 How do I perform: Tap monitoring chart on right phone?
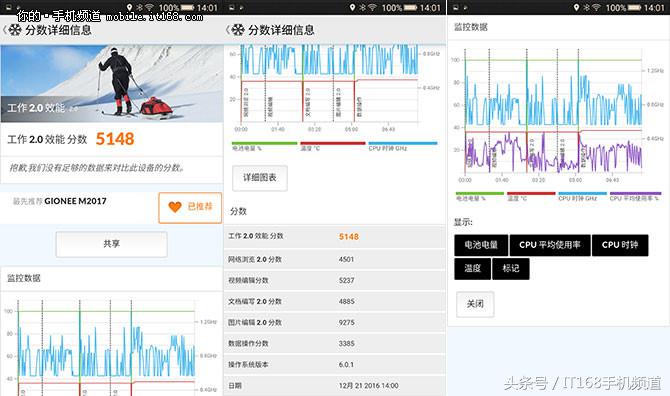pyautogui.click(x=554, y=115)
